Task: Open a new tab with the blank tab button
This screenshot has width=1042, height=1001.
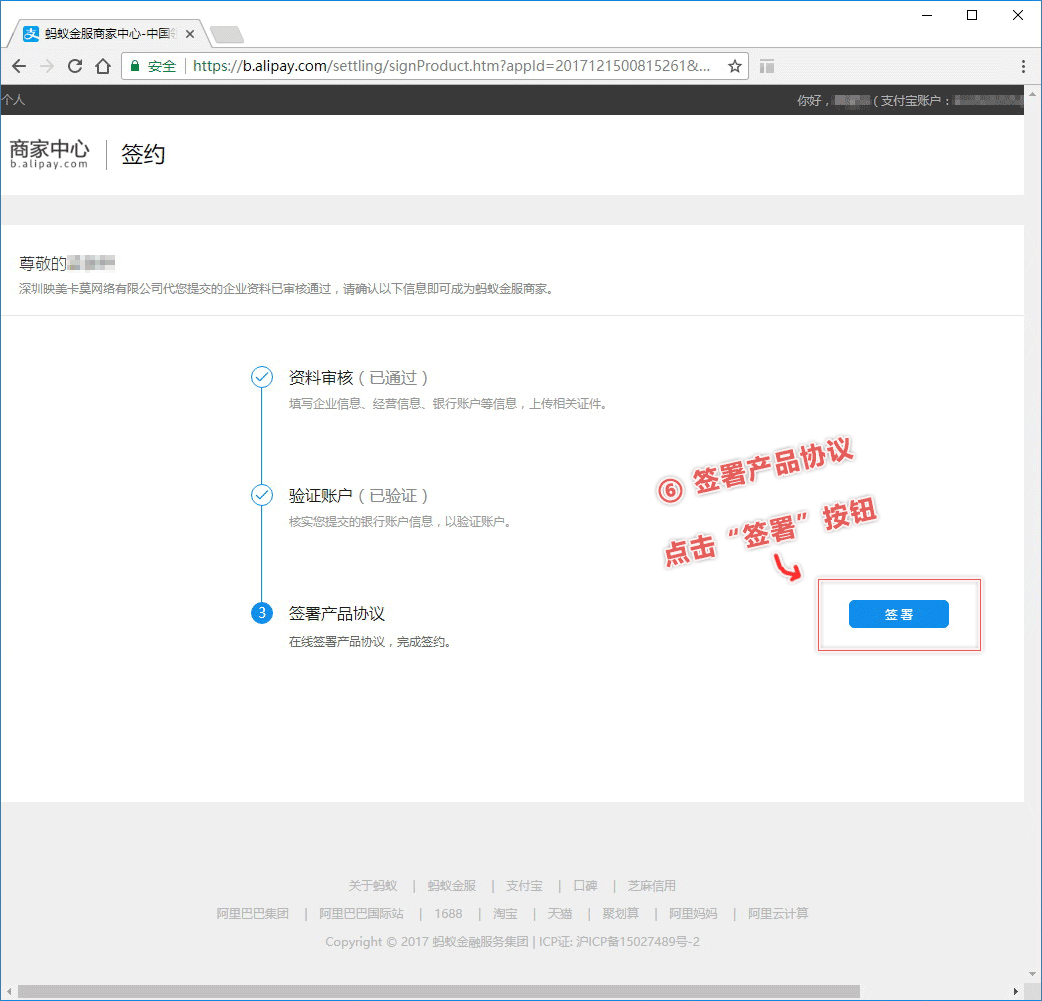Action: point(227,34)
